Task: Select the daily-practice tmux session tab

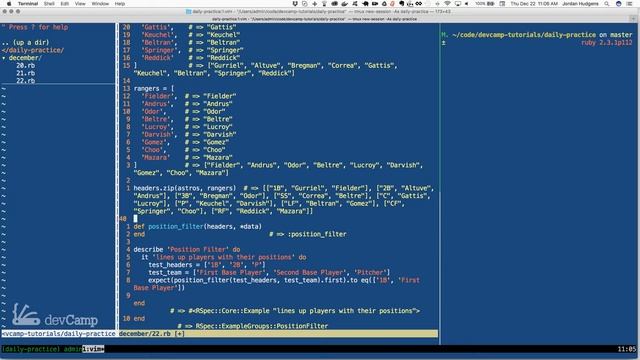Action: 314,19
